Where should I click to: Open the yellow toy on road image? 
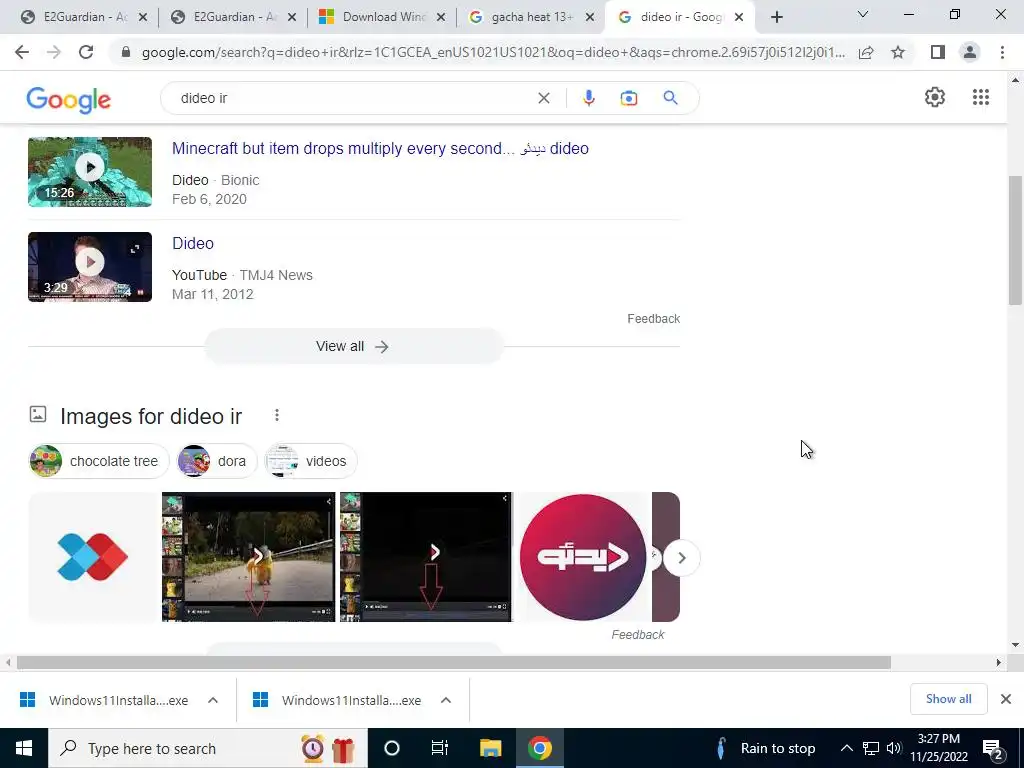coord(248,557)
